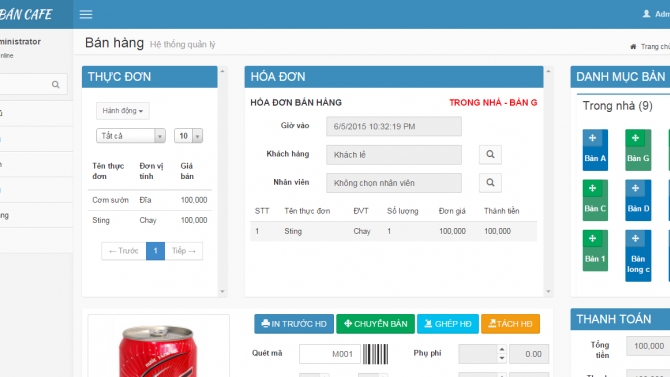Open the Tất cả category dropdown
Image resolution: width=670 pixels, height=377 pixels.
tap(130, 136)
